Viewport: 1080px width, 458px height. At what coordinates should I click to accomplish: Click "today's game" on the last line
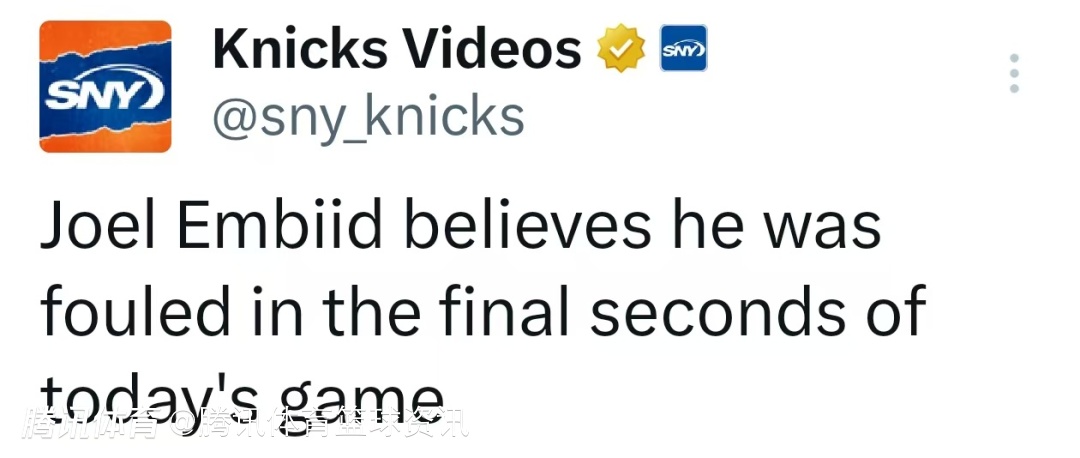click(240, 394)
